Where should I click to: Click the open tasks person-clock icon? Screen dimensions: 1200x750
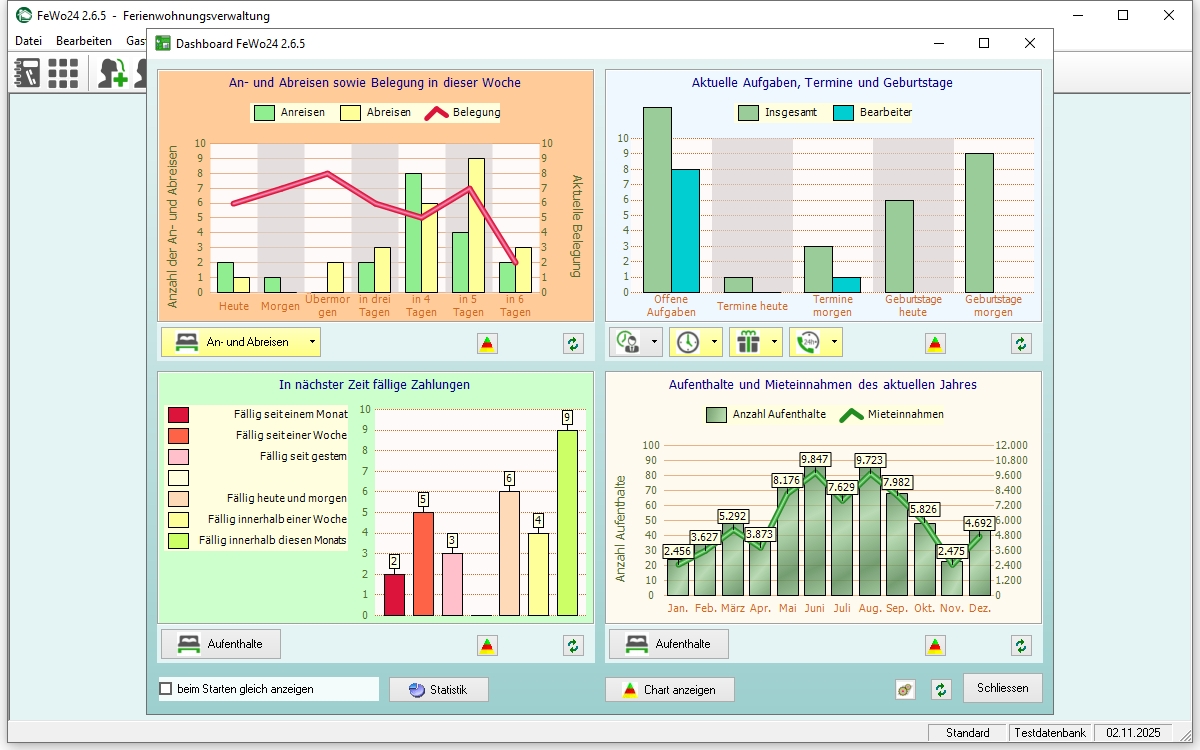coord(629,342)
